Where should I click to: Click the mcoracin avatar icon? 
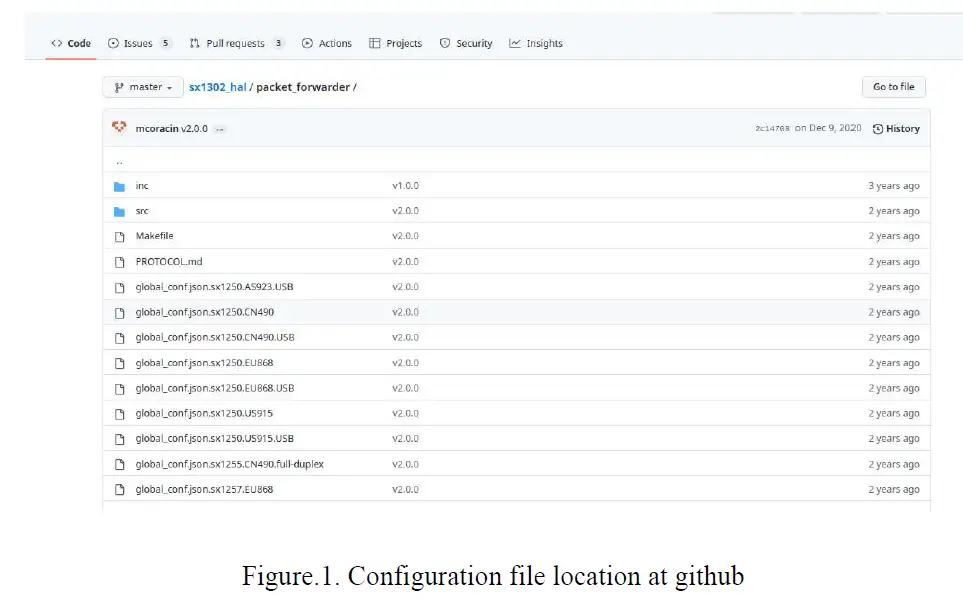pyautogui.click(x=119, y=128)
